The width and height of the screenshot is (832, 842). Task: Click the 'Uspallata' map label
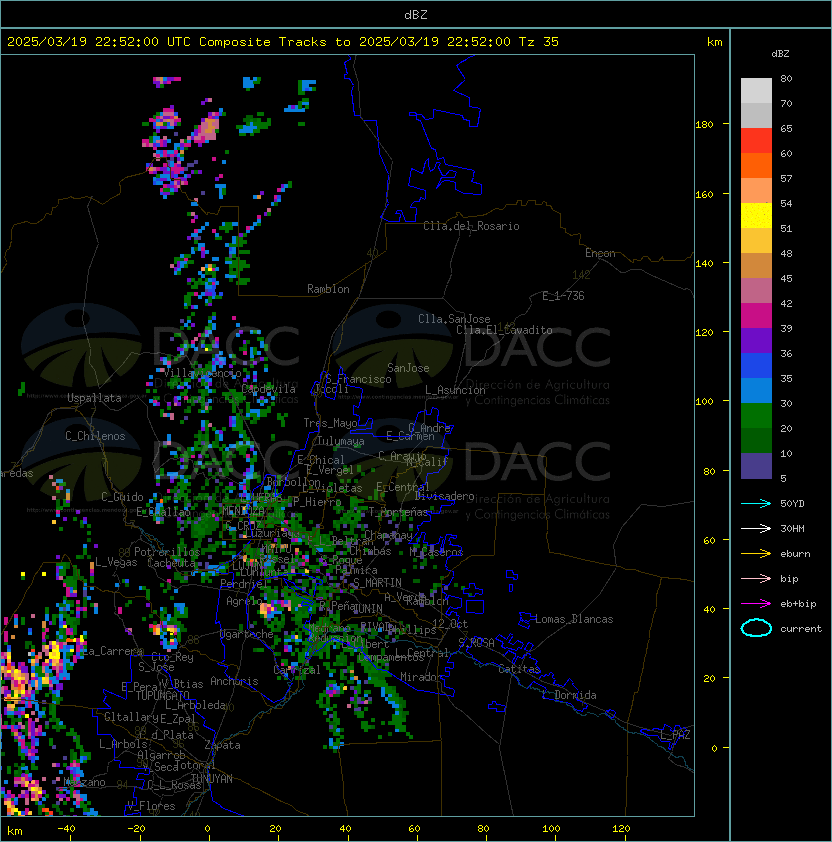tap(94, 398)
